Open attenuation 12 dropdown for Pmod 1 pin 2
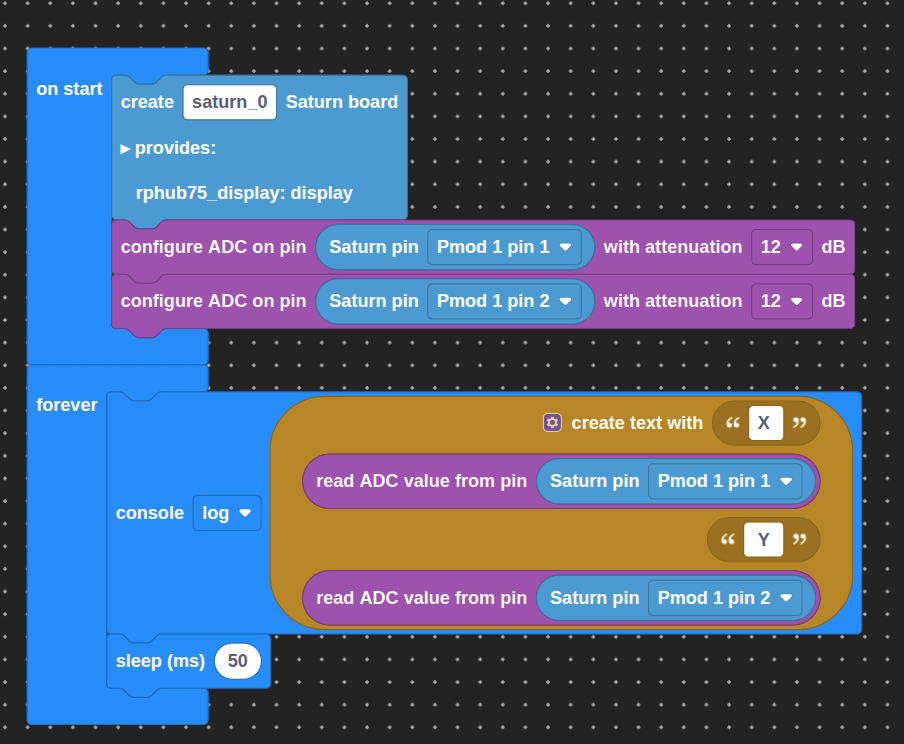 pos(782,301)
